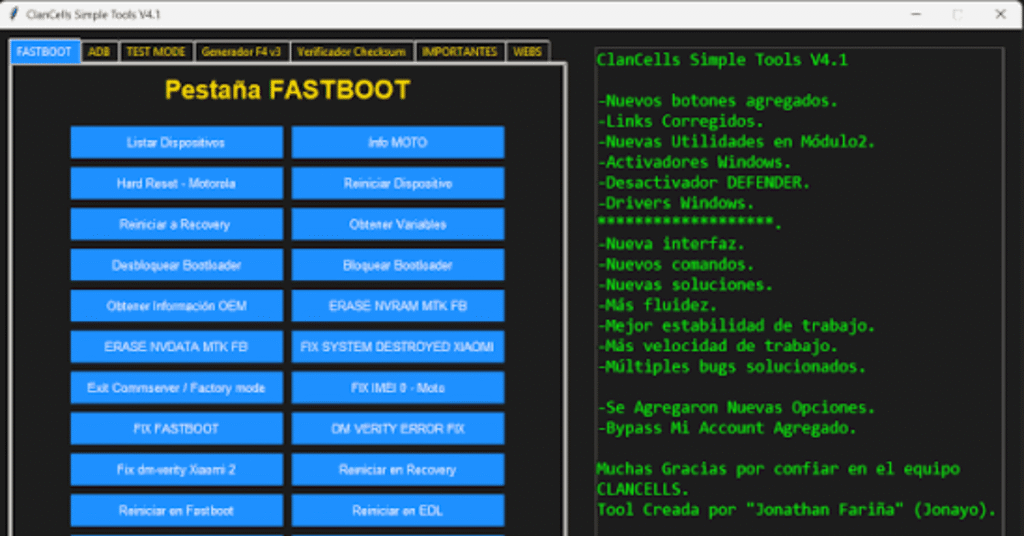Image resolution: width=1024 pixels, height=536 pixels.
Task: Click '-Activadores Windows.' line
Action: click(x=694, y=162)
